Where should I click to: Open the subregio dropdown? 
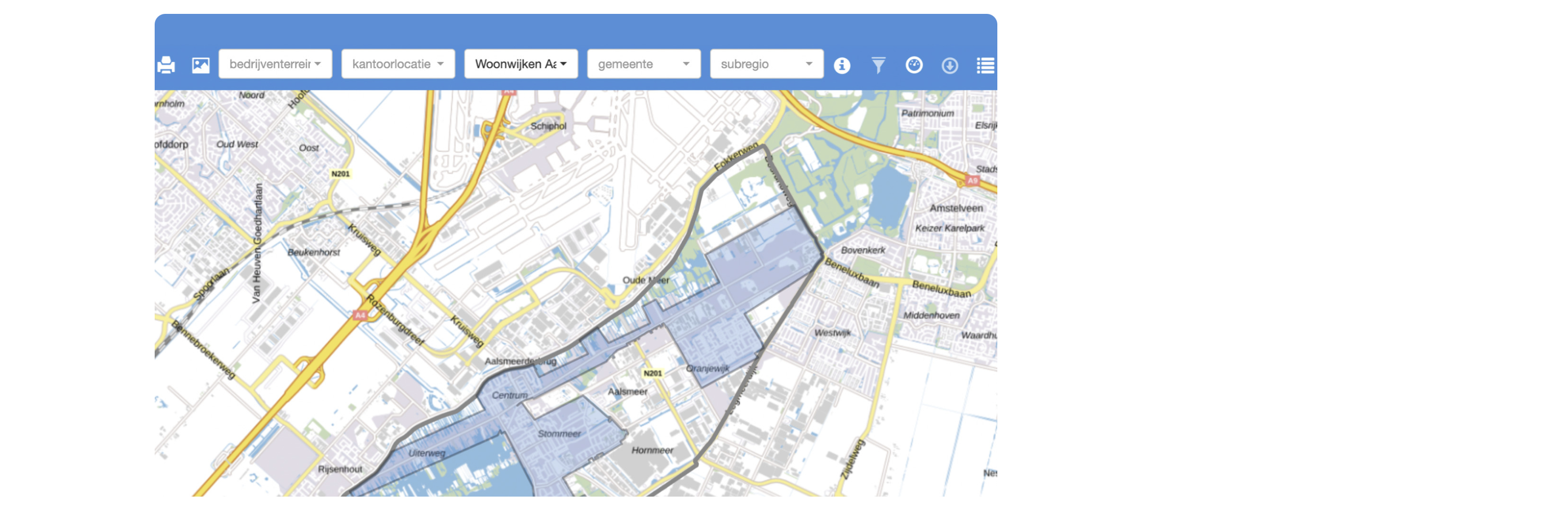[x=766, y=64]
